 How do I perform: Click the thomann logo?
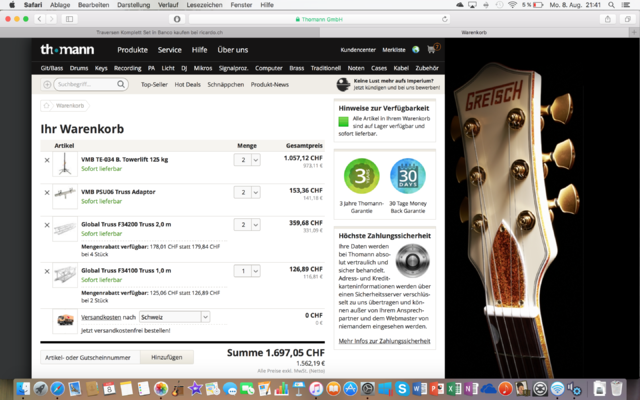(x=67, y=49)
